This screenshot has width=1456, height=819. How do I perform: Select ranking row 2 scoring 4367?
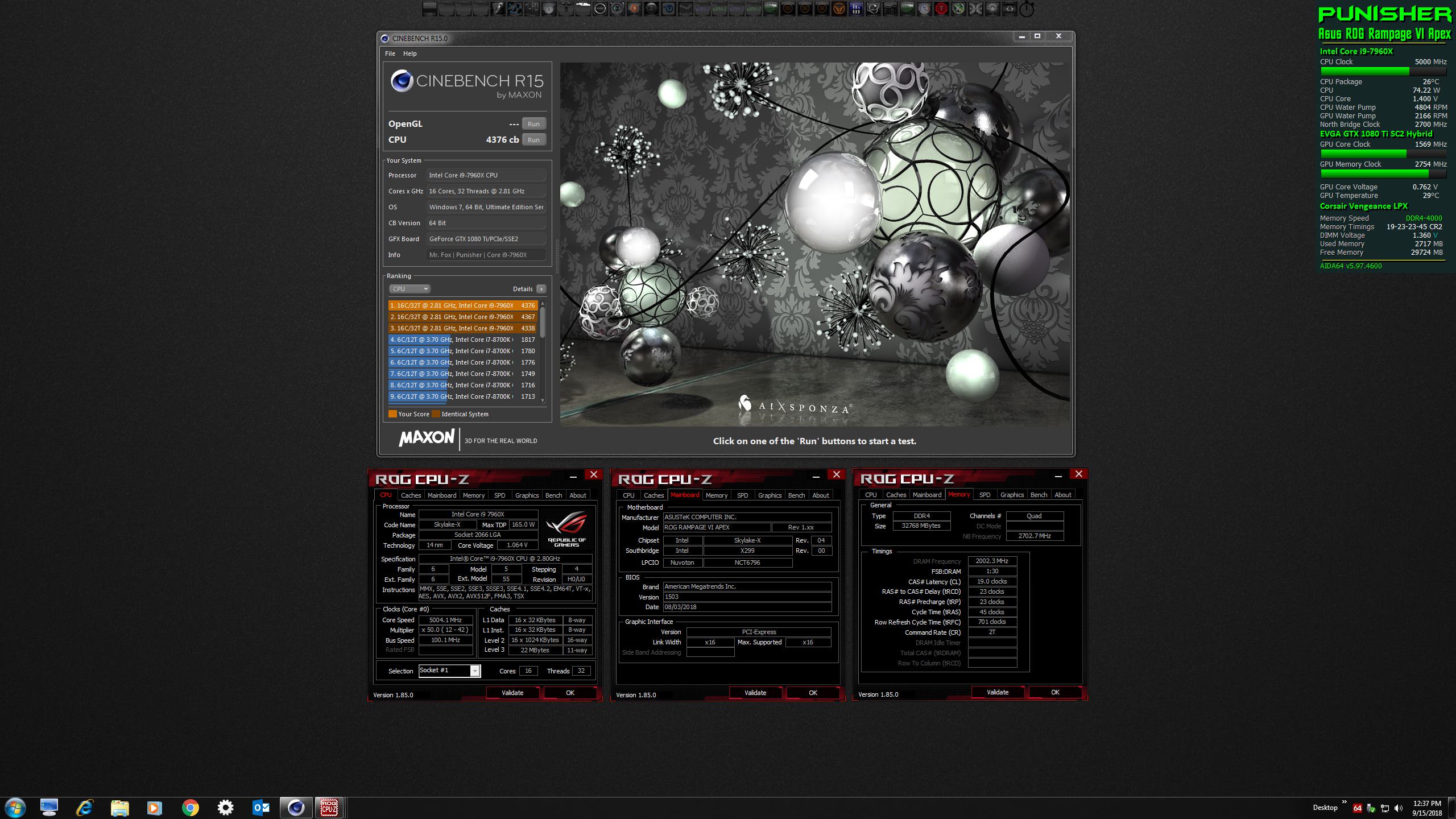tap(463, 317)
